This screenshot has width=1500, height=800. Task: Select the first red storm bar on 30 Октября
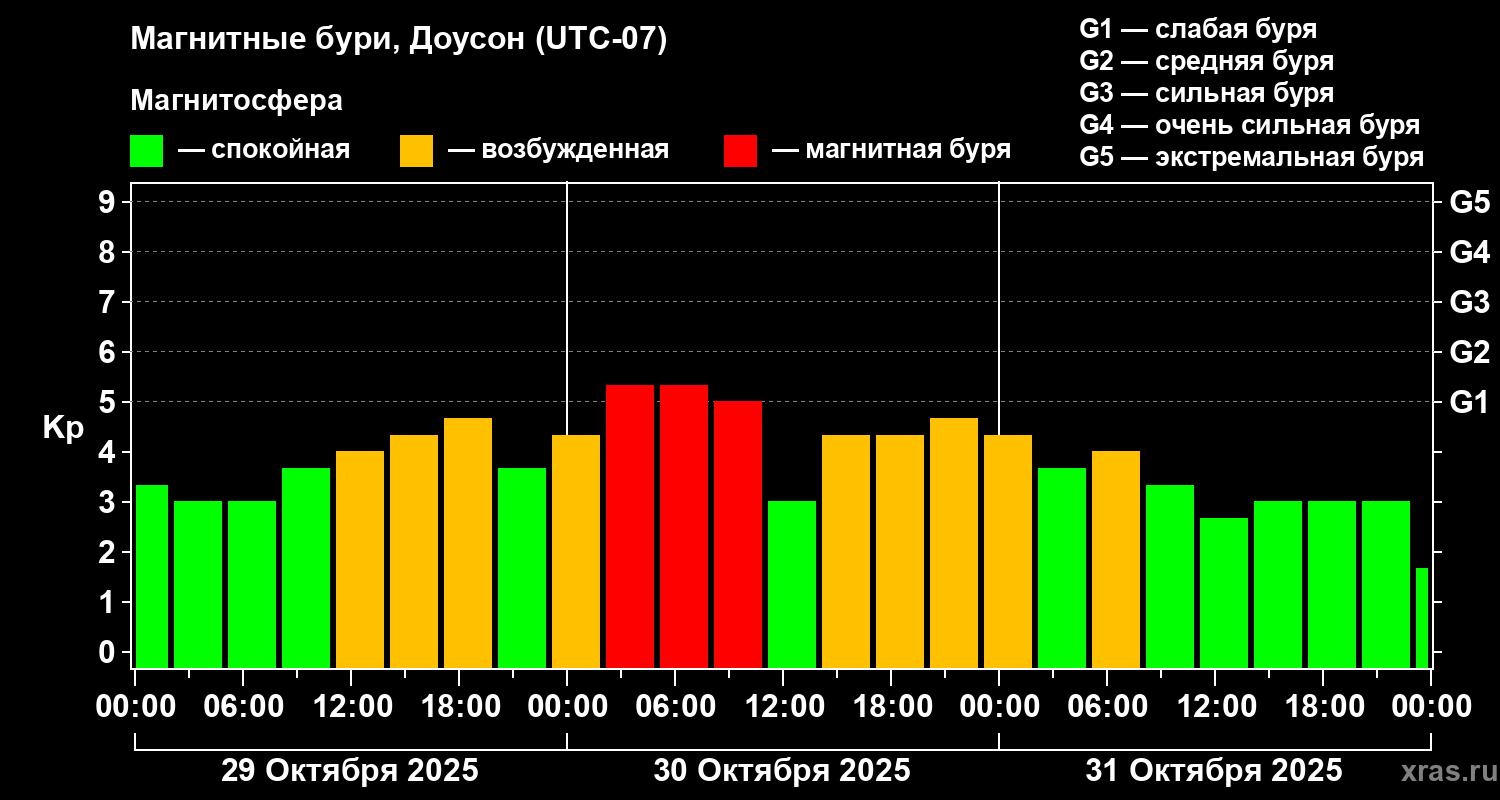[x=630, y=526]
